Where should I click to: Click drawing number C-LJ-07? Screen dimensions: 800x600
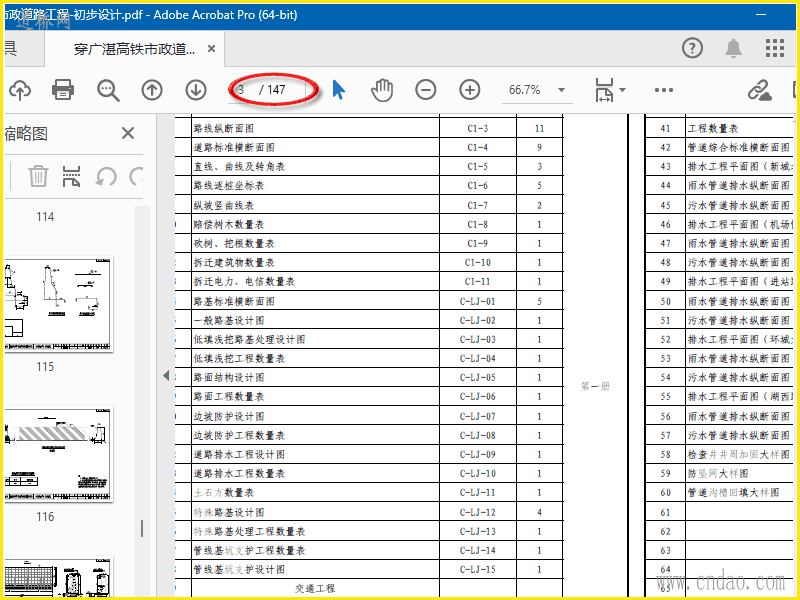[x=478, y=416]
